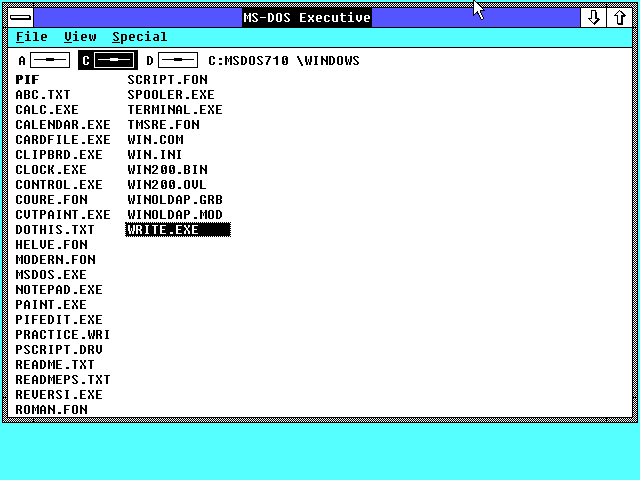Select NOTEPAD.EXE file

59,289
